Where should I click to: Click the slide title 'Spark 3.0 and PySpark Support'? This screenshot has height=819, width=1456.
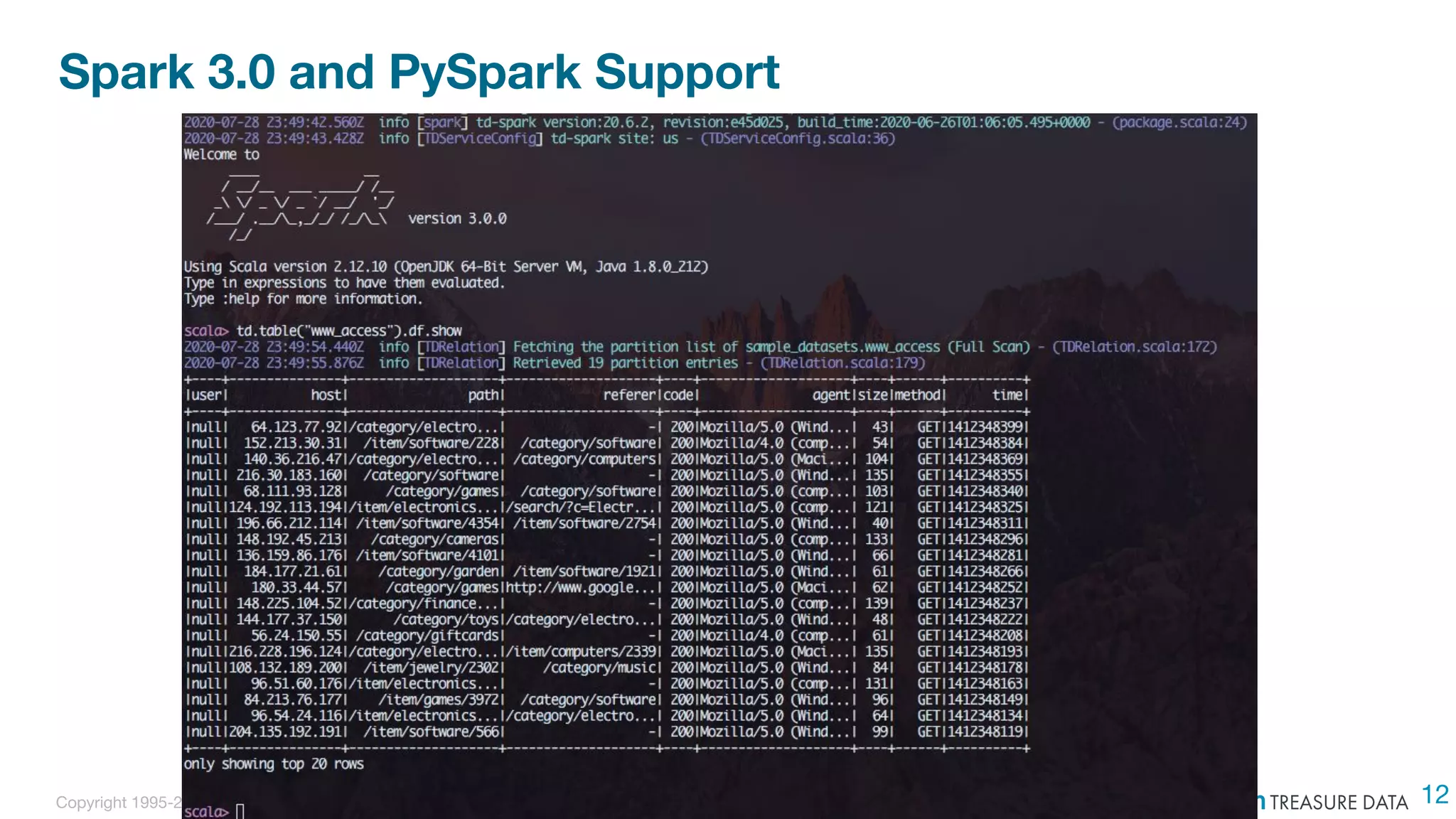pos(419,73)
